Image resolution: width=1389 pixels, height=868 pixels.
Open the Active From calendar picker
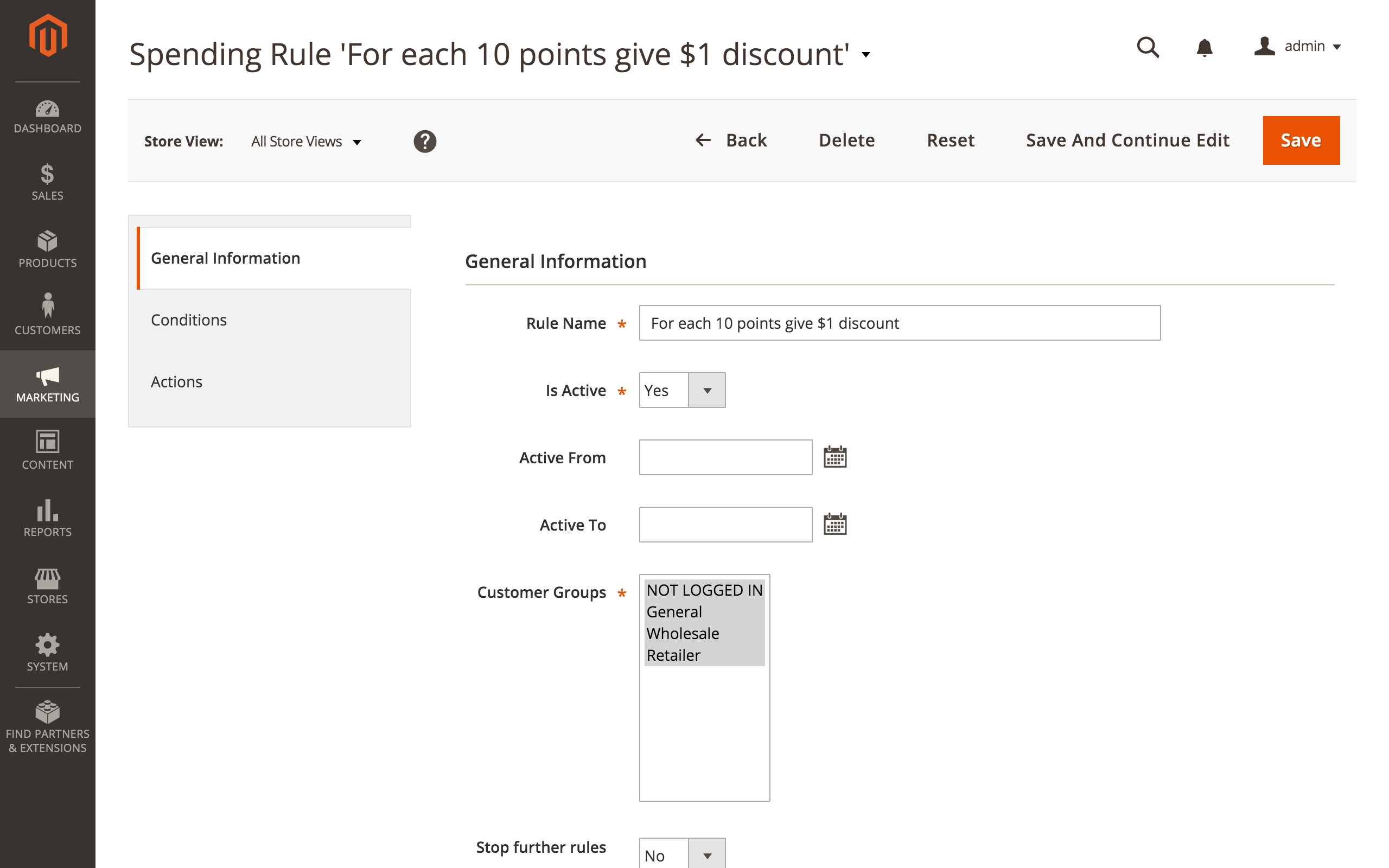[x=835, y=457]
